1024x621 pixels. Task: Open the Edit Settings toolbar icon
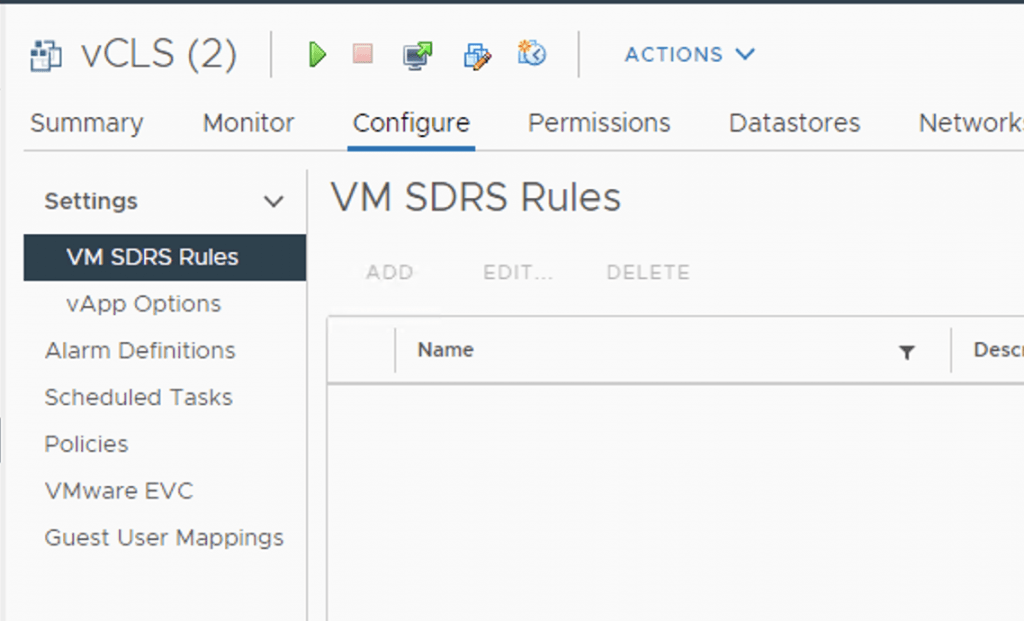(477, 55)
